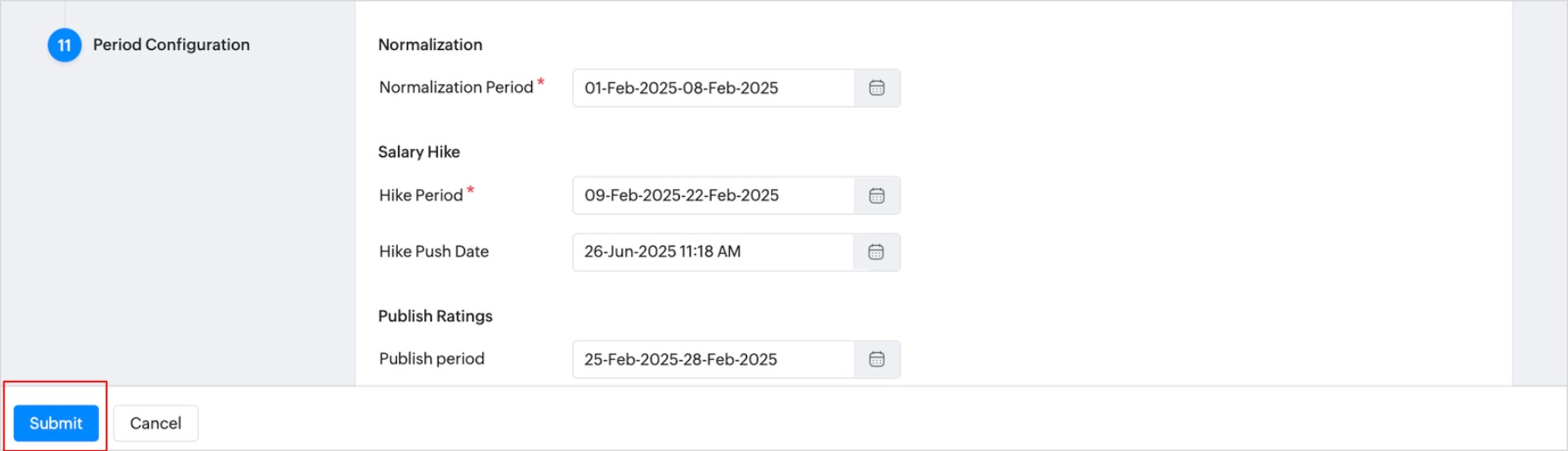
Task: Click the Publish period label
Action: (431, 359)
